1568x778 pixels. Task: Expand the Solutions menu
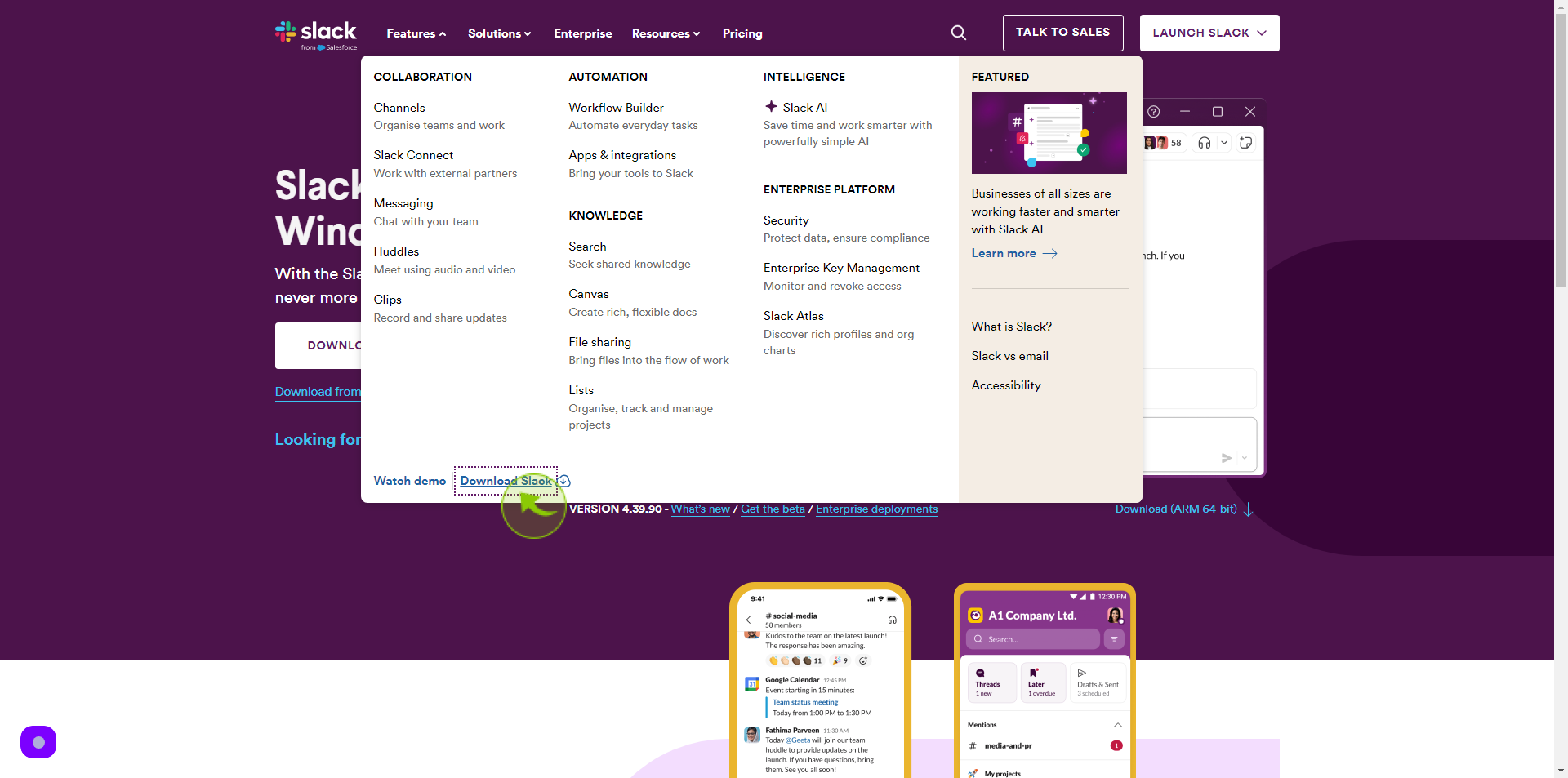point(499,33)
